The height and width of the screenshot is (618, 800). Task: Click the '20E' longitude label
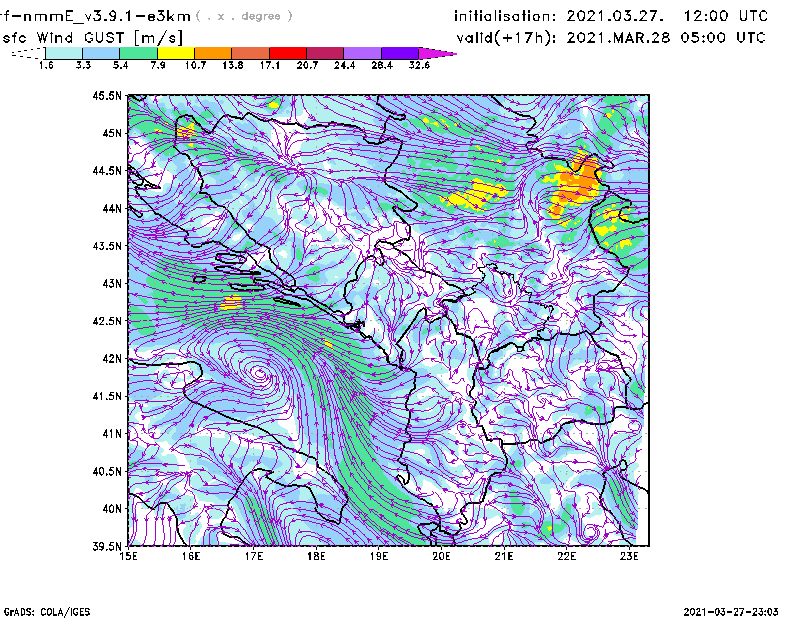[441, 556]
